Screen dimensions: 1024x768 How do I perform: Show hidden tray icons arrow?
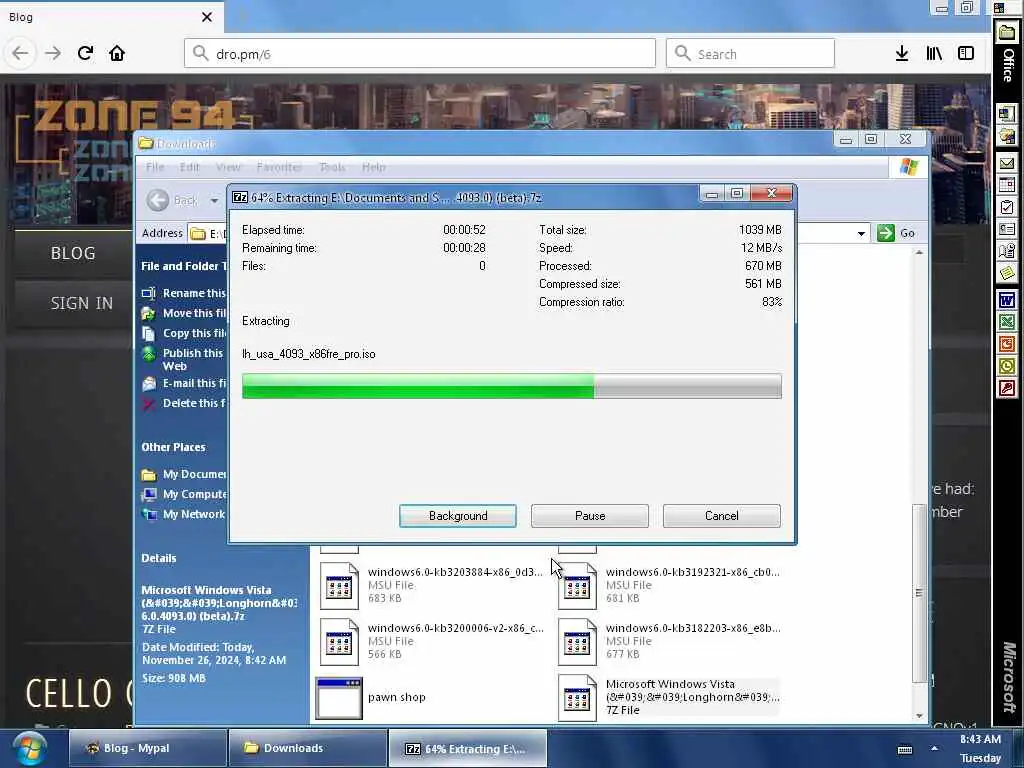coord(935,748)
